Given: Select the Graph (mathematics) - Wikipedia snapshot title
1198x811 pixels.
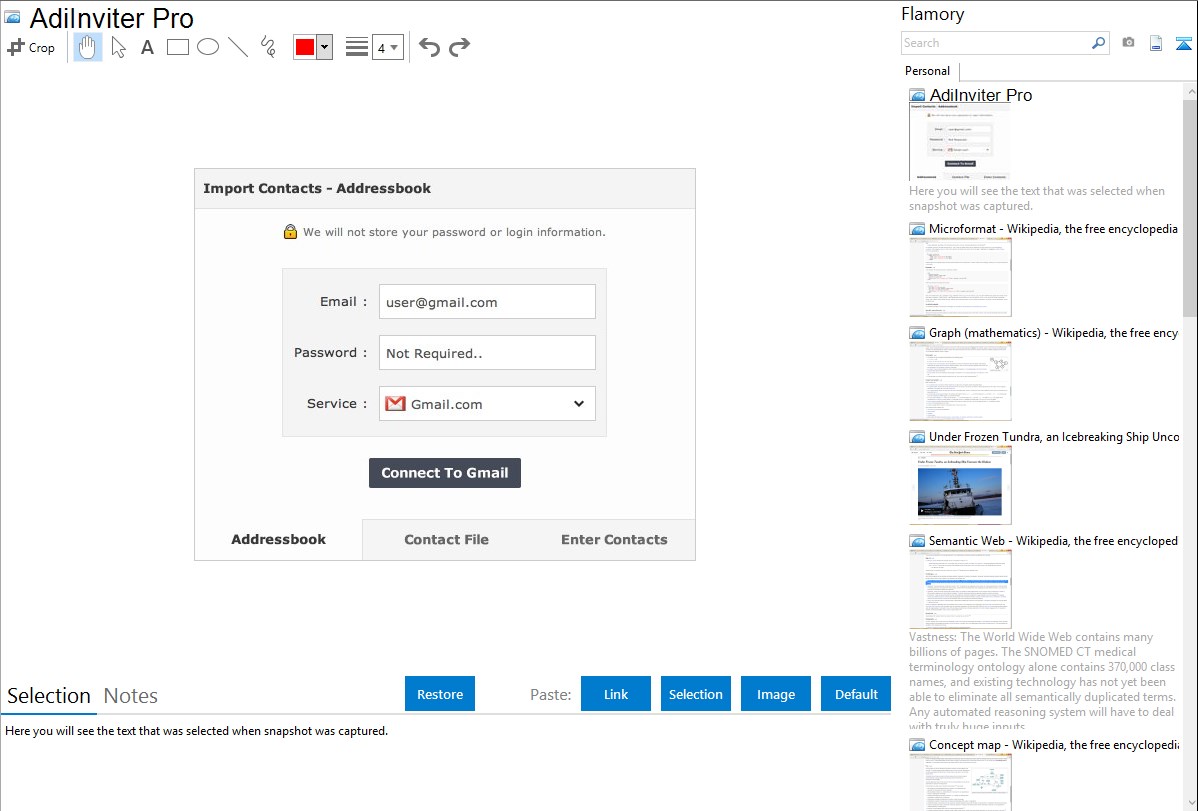Looking at the screenshot, I should coord(1053,333).
